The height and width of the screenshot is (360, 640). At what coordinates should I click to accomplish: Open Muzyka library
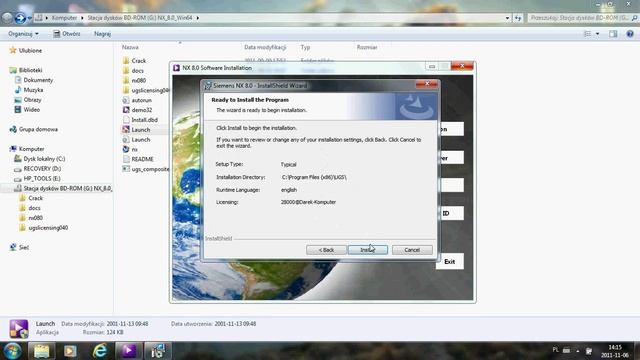33,90
